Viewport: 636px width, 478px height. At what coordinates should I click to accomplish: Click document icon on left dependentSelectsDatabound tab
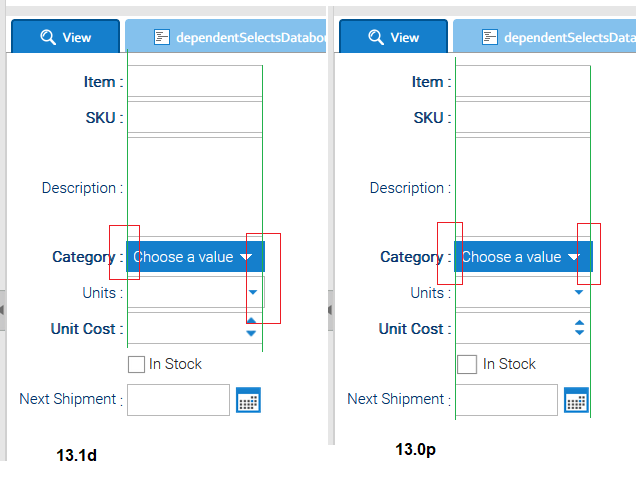click(x=162, y=37)
